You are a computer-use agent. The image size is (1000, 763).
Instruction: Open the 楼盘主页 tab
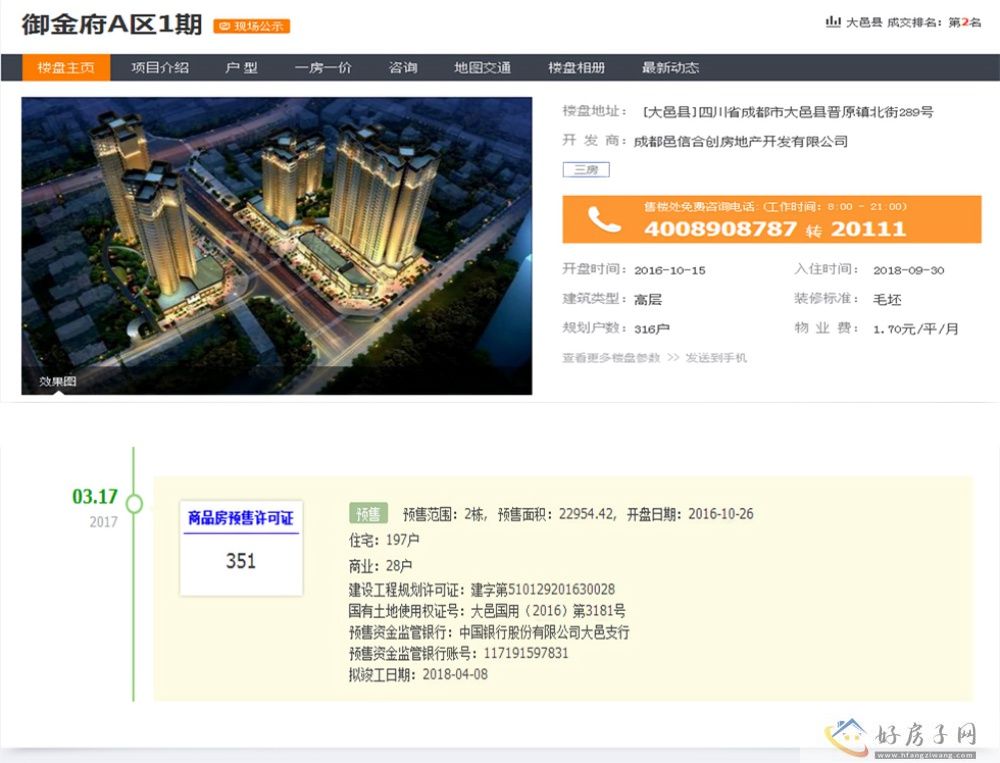66,68
